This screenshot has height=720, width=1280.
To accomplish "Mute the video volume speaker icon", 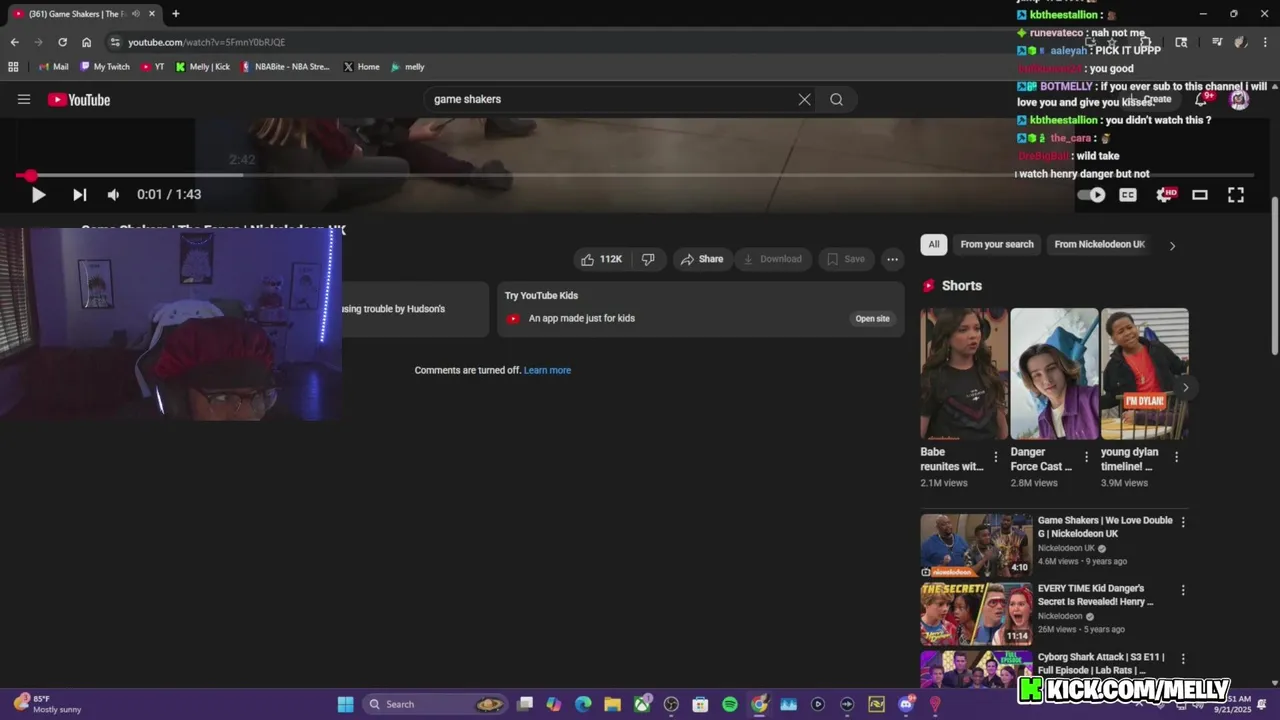I will [x=113, y=195].
